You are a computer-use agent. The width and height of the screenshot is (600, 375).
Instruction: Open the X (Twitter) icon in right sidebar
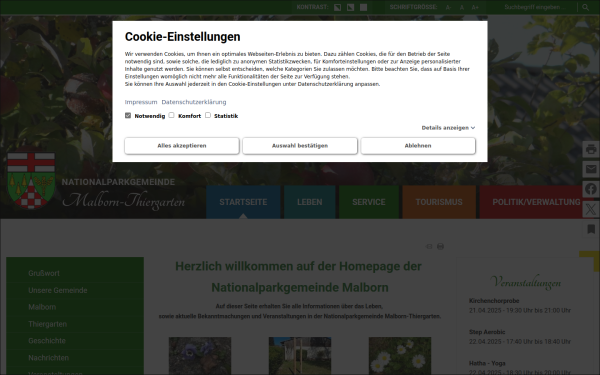(591, 209)
